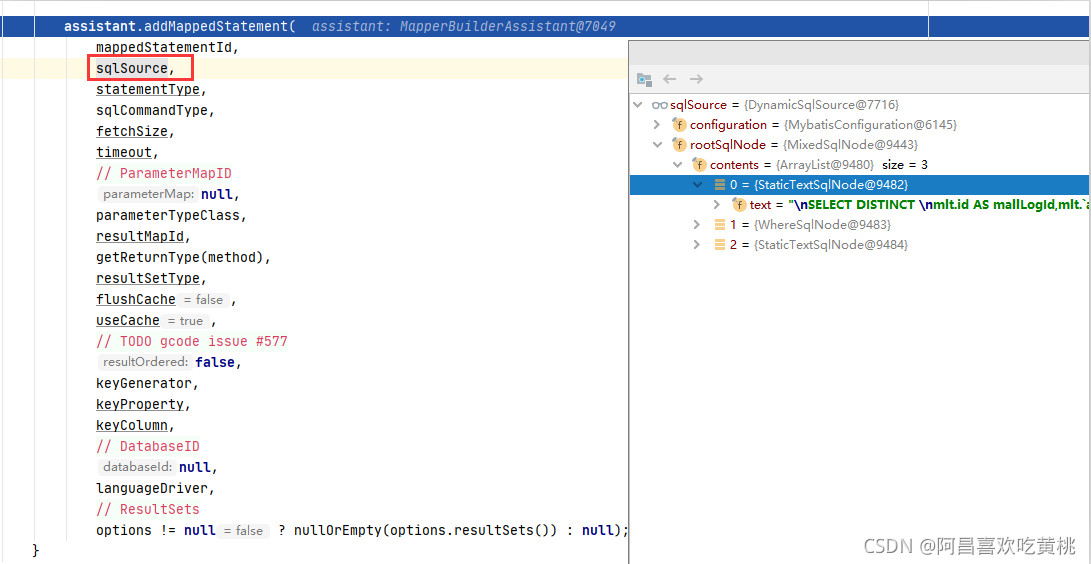Viewport: 1091px width, 564px height.
Task: Click the glasses watch icon beside sqlSource
Action: click(x=659, y=105)
